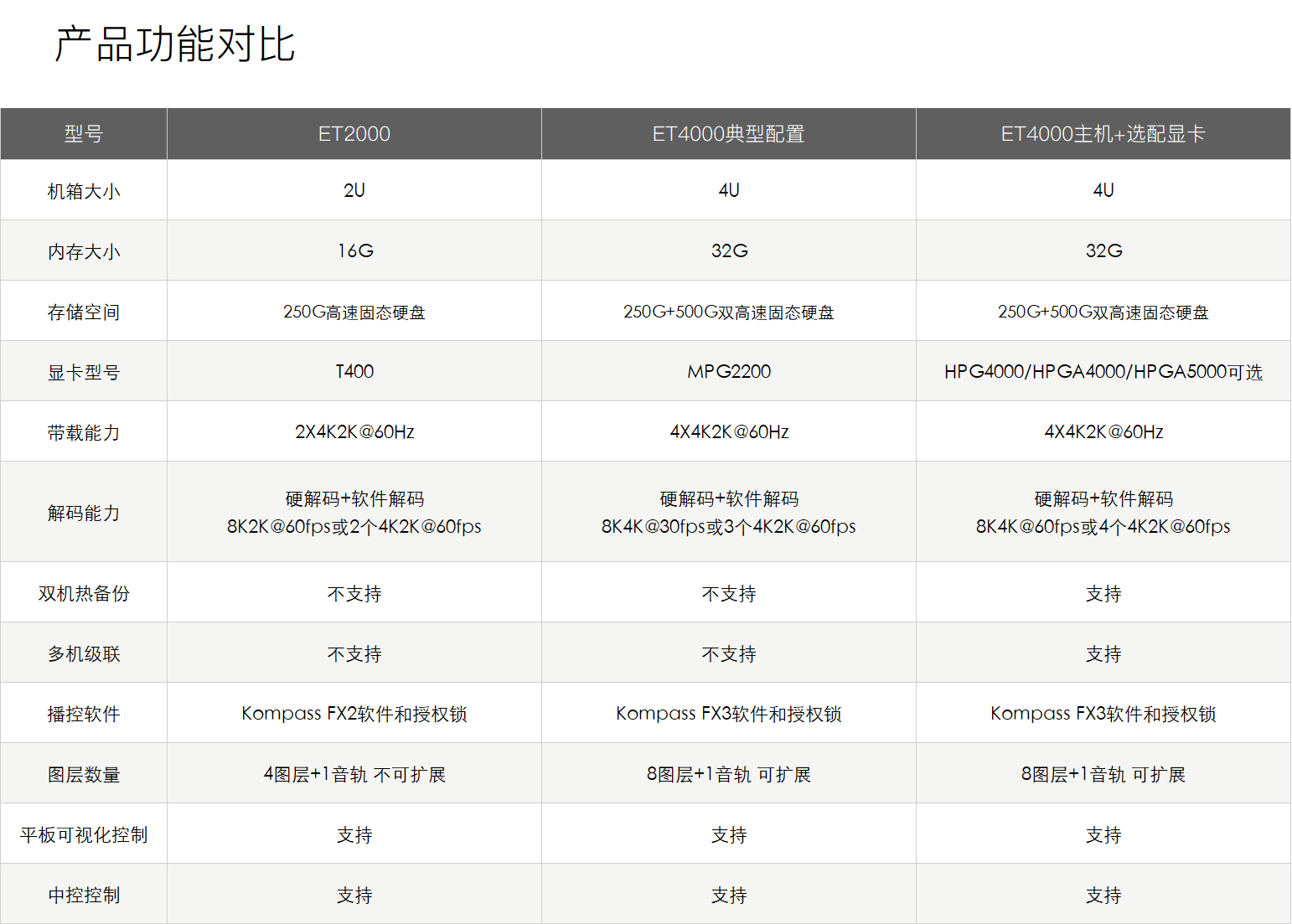Viewport: 1292px width, 924px height.
Task: Click the T400 graphics card cell
Action: [354, 371]
